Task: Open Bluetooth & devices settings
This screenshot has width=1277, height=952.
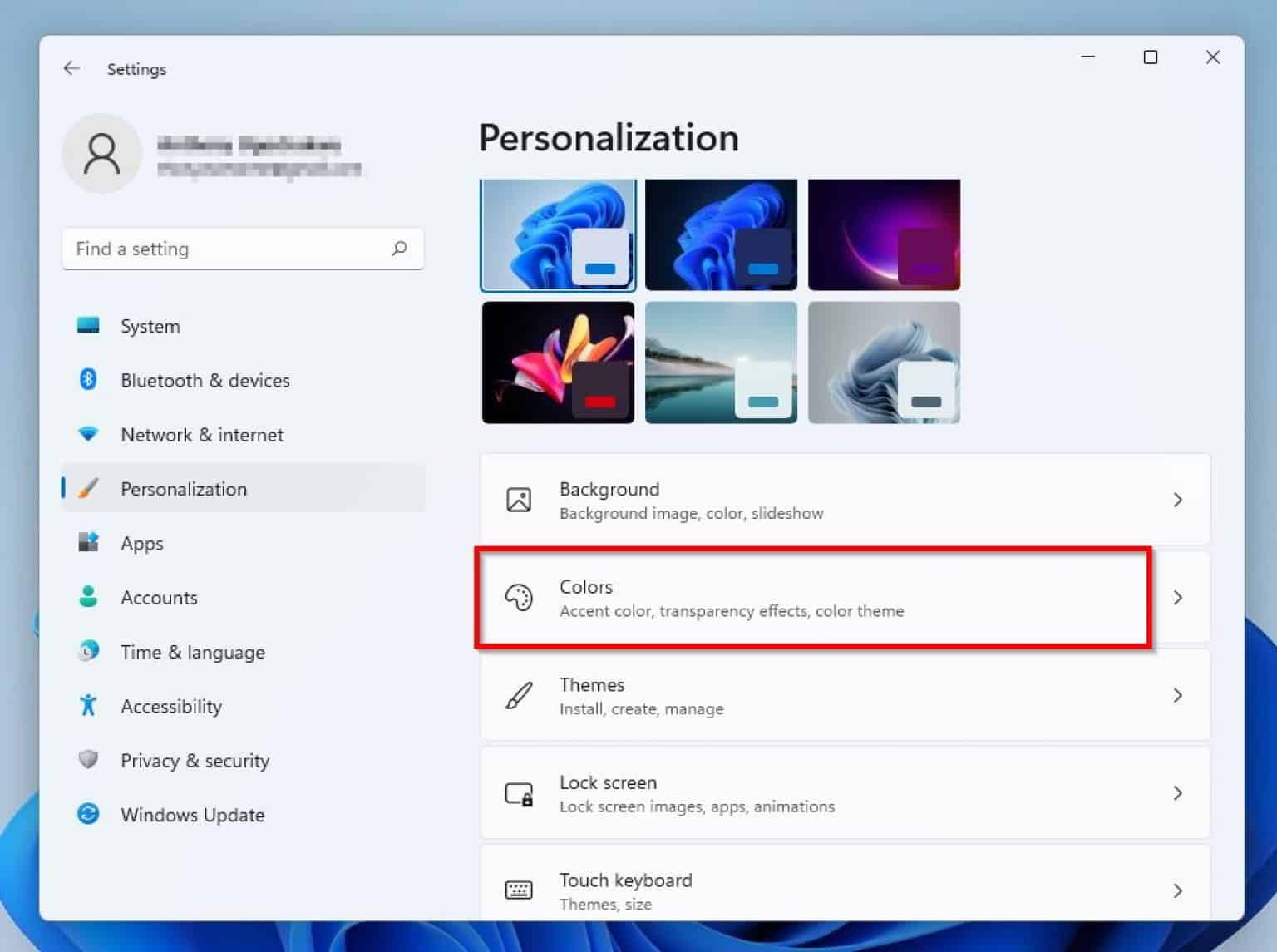Action: coord(243,380)
